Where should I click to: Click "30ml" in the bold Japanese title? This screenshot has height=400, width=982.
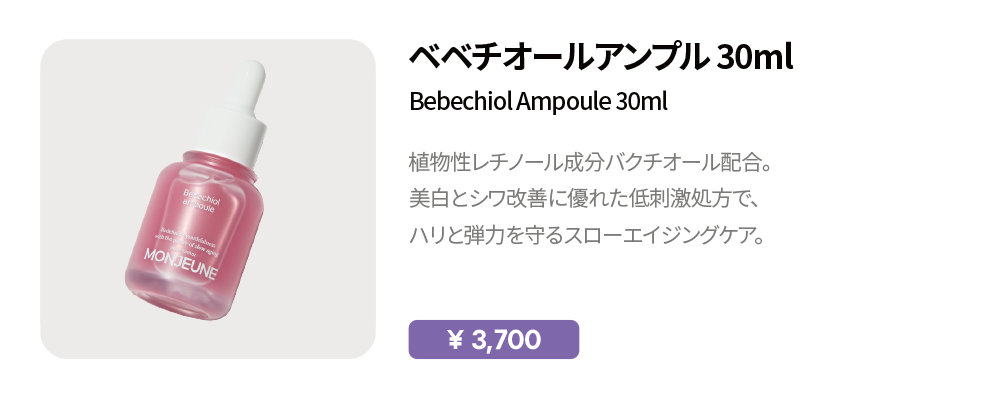coord(755,57)
